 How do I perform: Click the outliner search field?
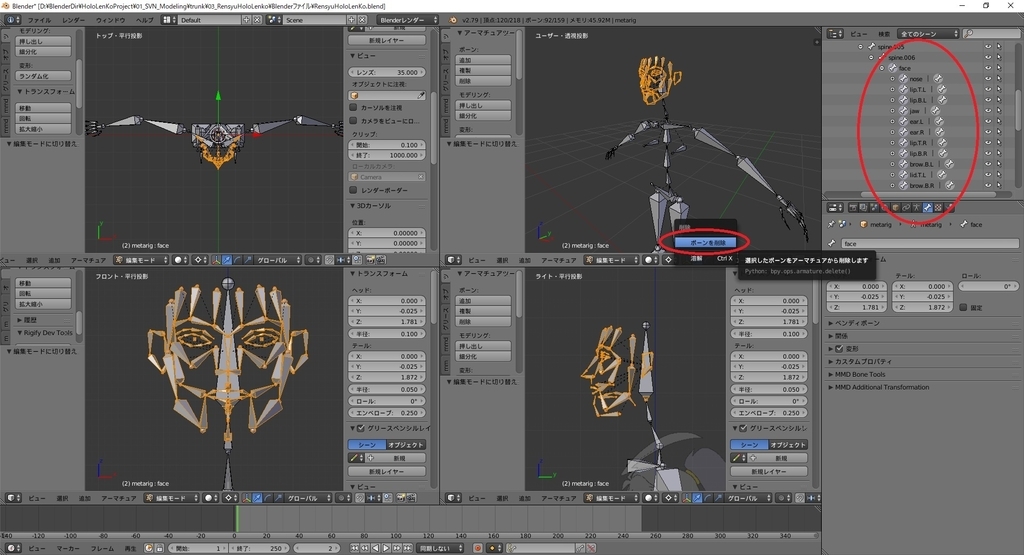990,34
